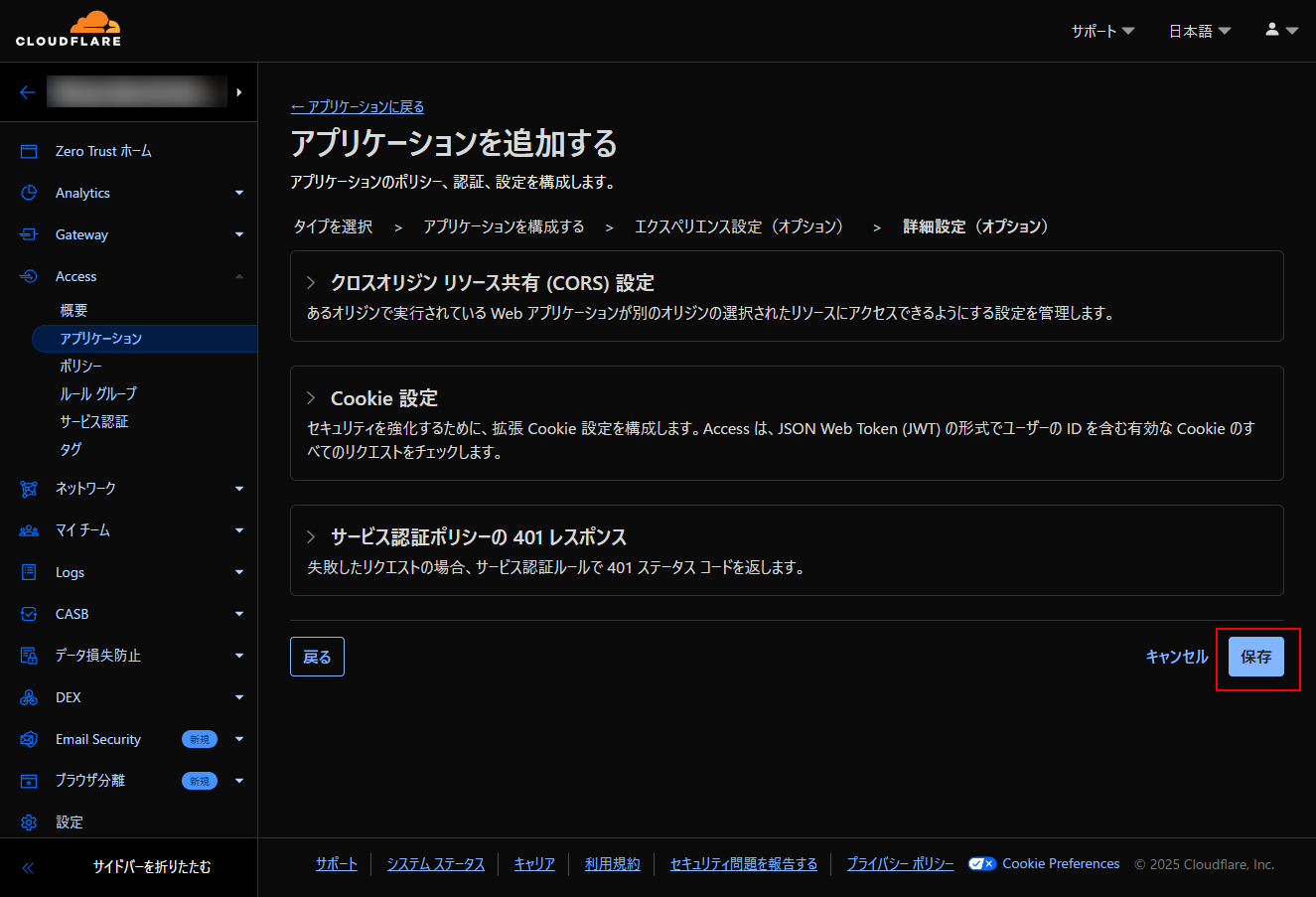
Task: Click the DEX sidebar icon
Action: coord(29,697)
